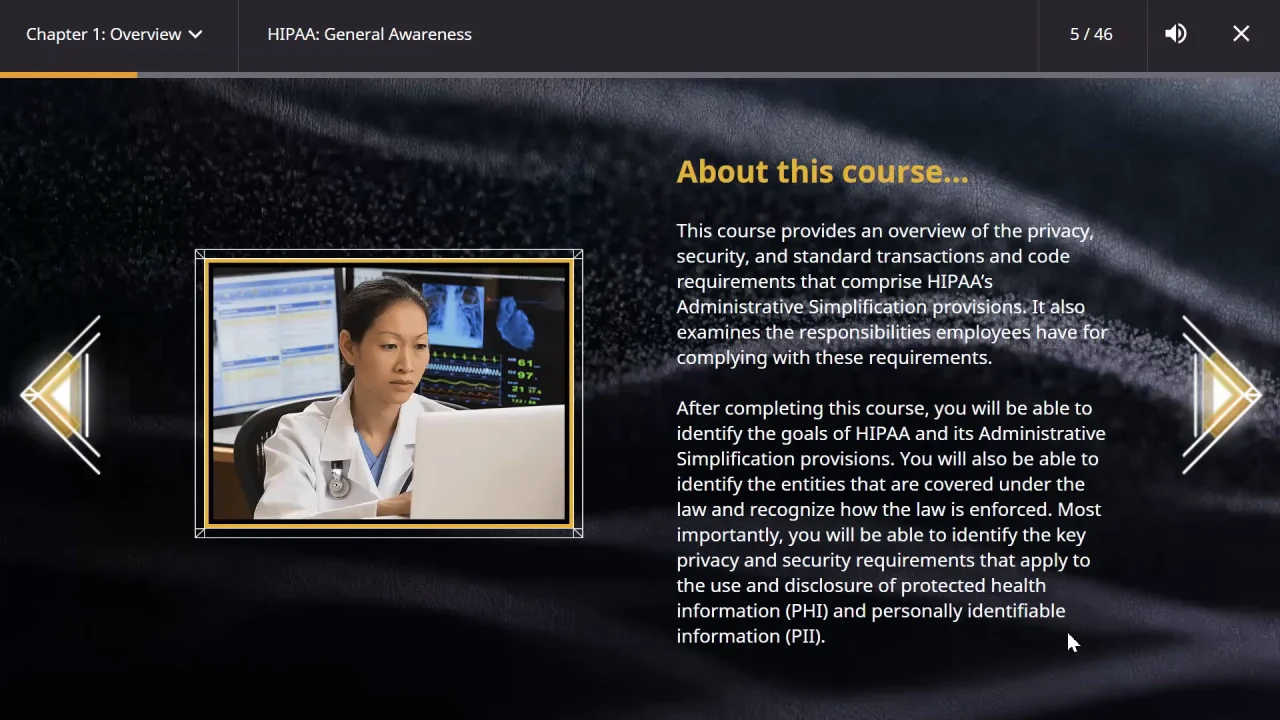Mute the course audio speaker icon
Screen dimensions: 1280x720
(x=1176, y=34)
